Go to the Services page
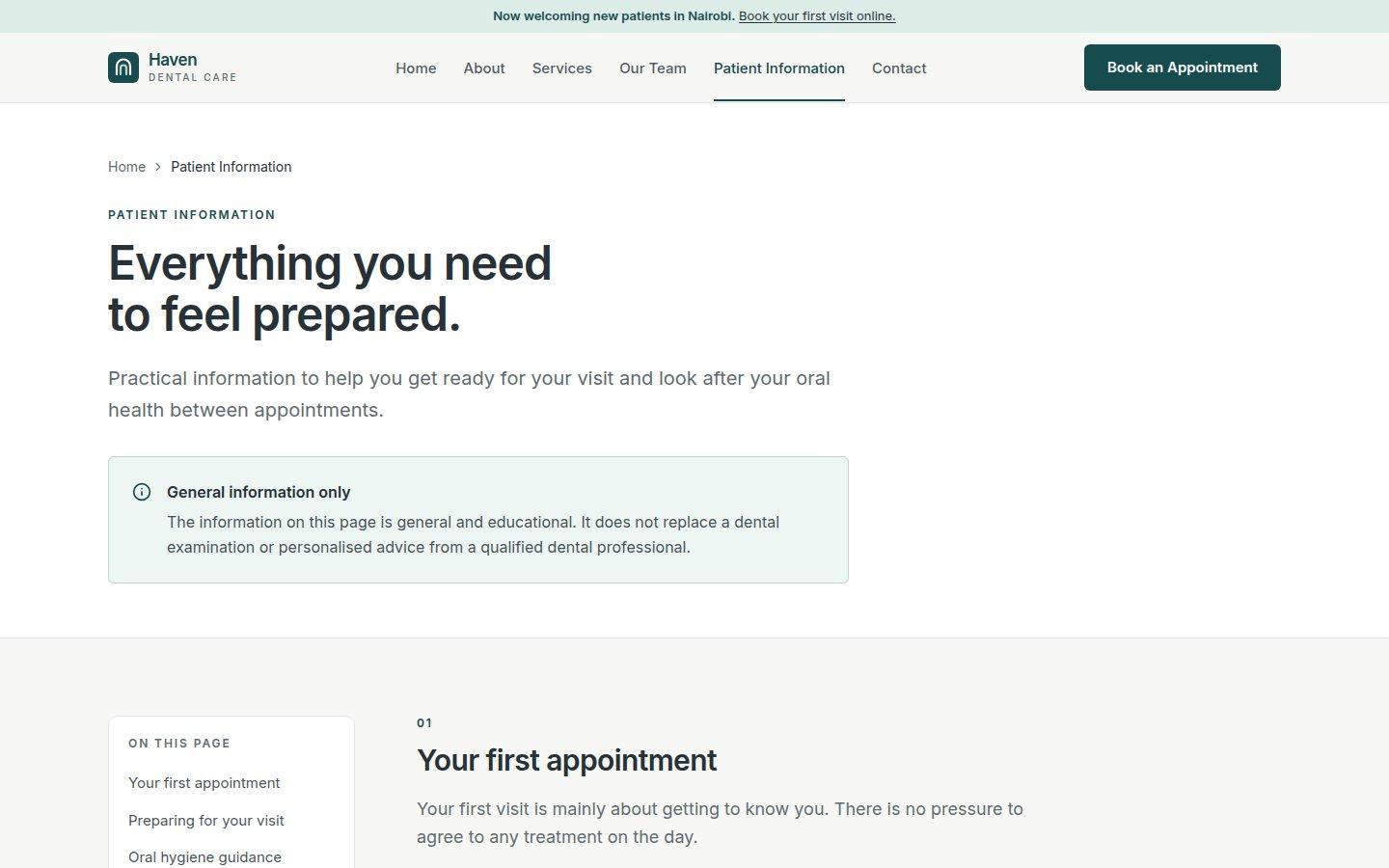Viewport: 1389px width, 868px height. 562,68
